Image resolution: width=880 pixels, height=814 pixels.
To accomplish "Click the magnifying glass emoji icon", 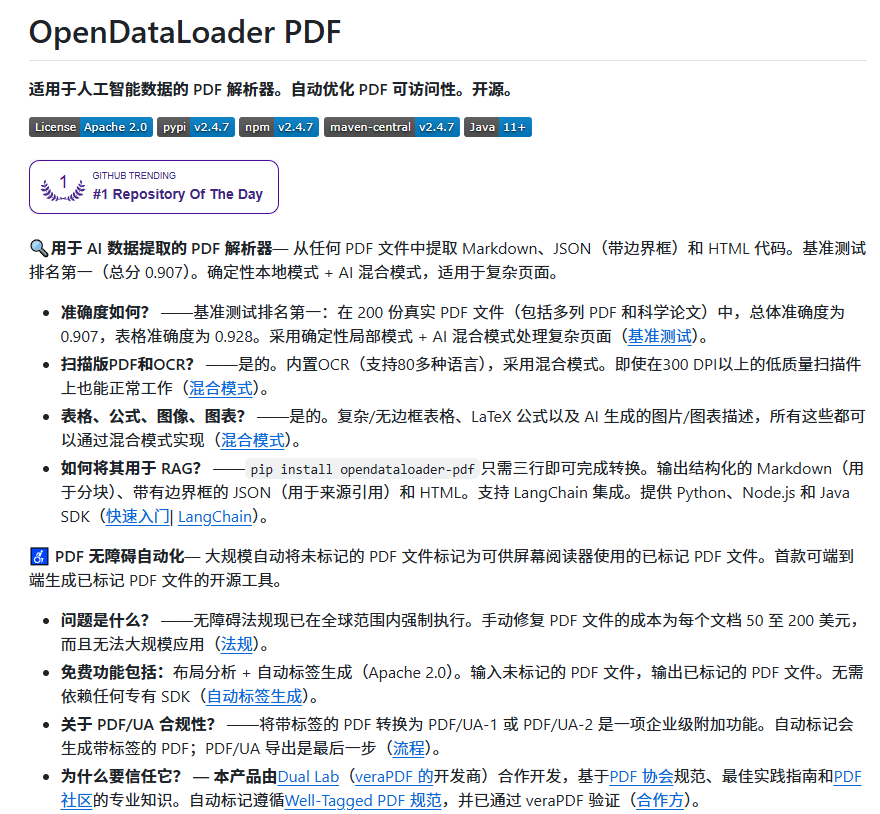I will 39,248.
